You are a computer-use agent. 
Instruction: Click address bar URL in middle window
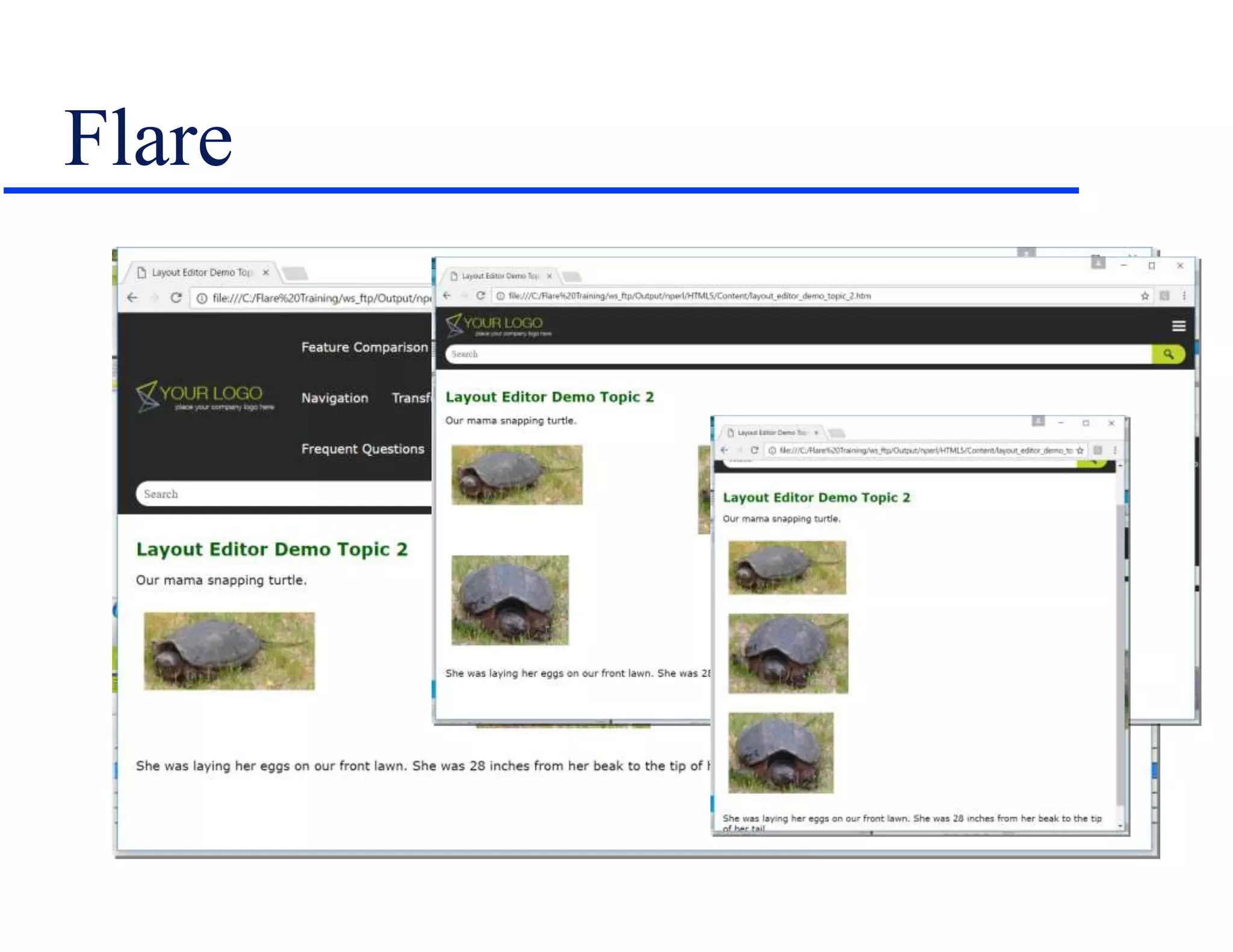(x=689, y=296)
